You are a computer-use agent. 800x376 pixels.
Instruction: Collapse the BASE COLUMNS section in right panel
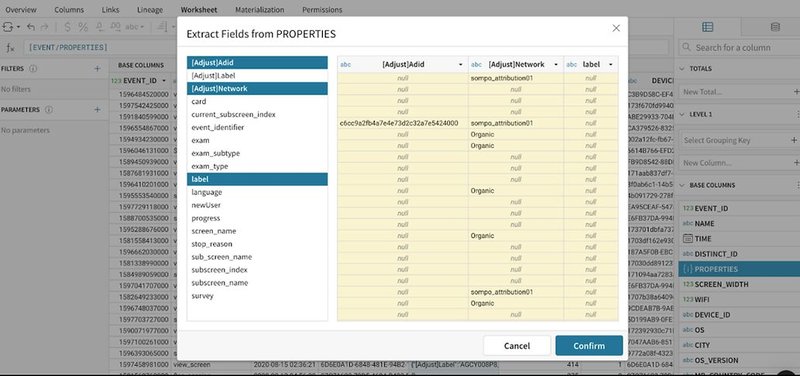pos(682,185)
